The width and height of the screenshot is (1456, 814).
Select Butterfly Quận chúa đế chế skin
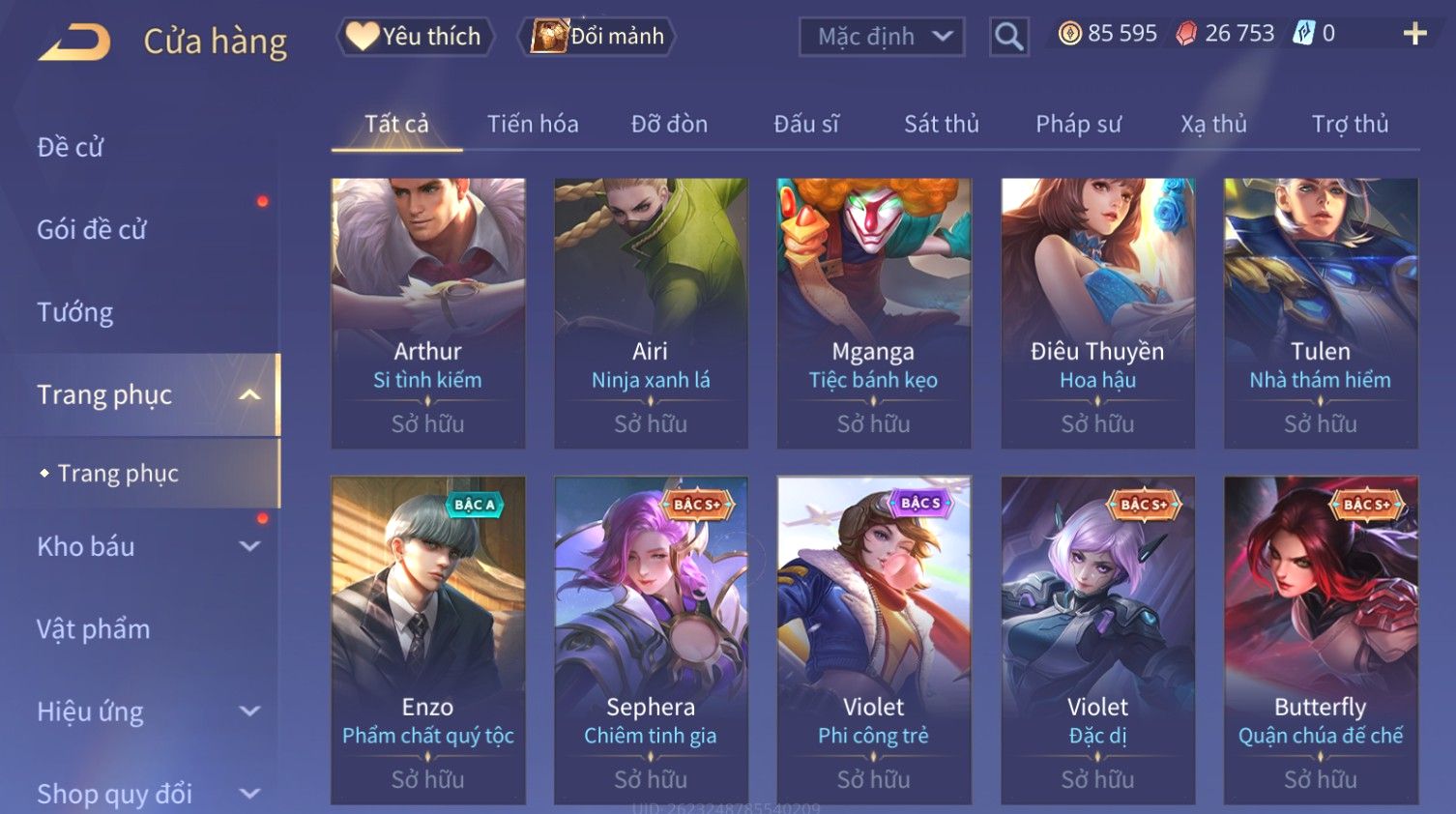click(1321, 640)
